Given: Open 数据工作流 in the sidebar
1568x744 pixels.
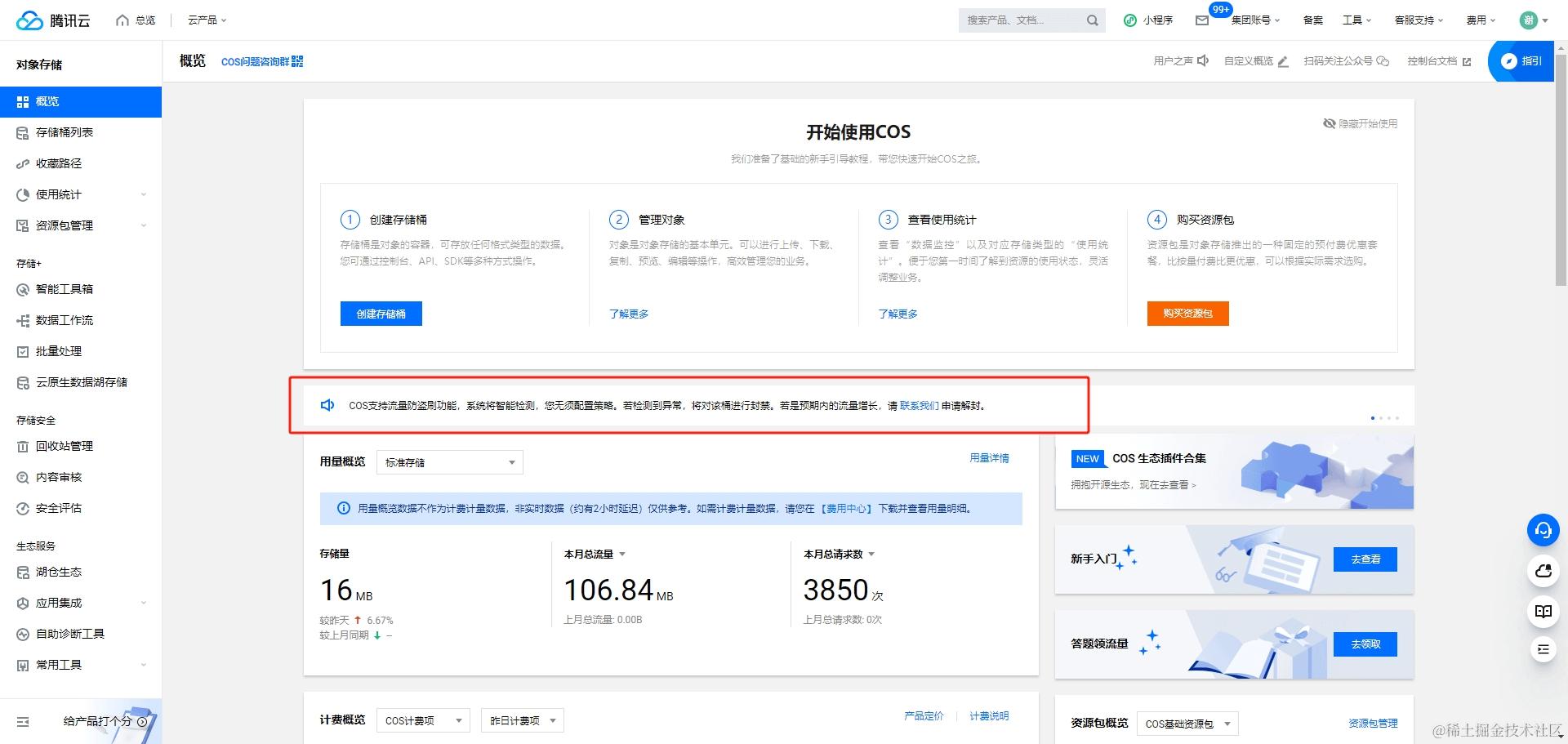Looking at the screenshot, I should point(81,320).
